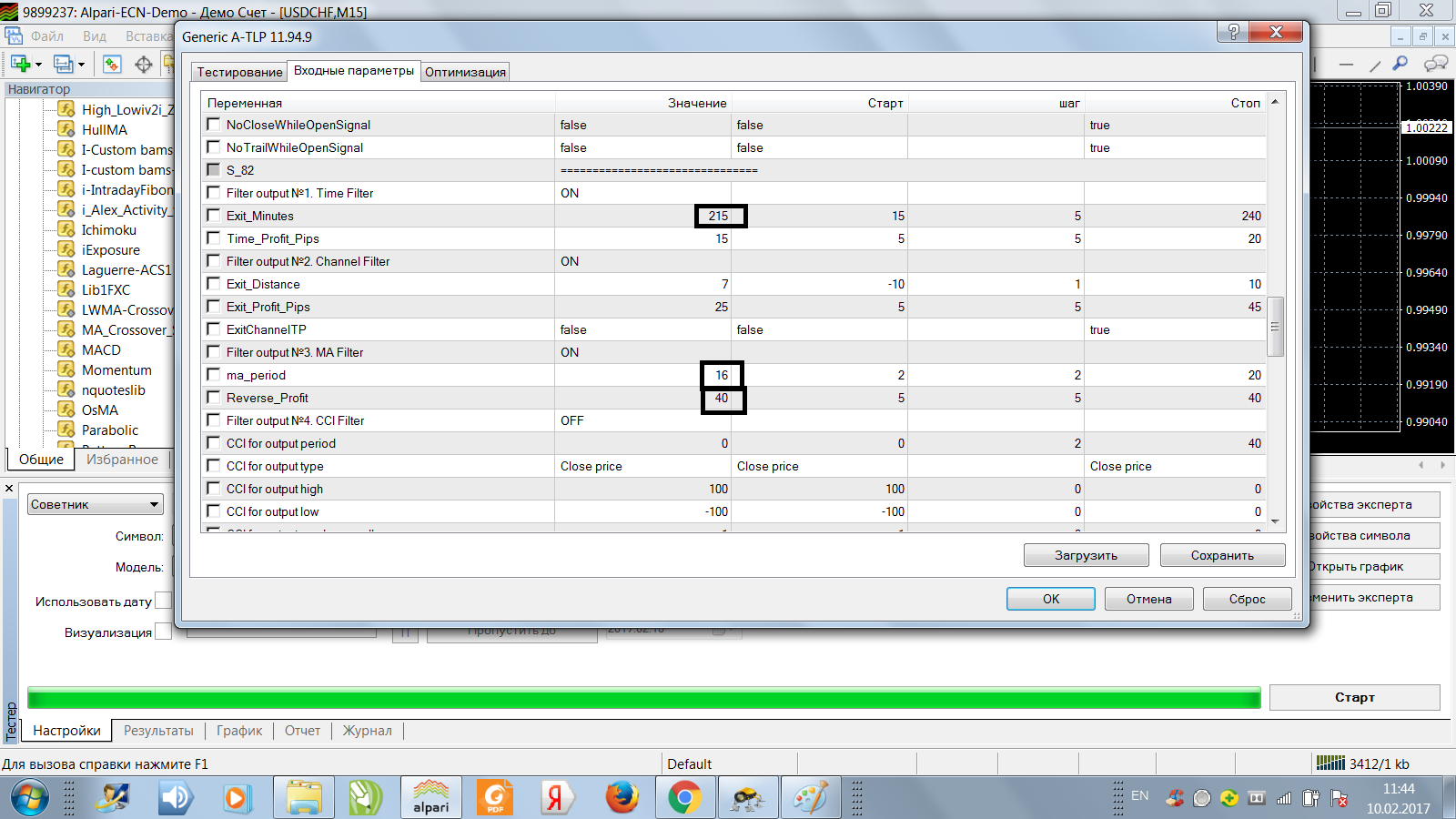The image size is (1456, 819).
Task: Check the NoTrailWhileOpenSignal checkbox
Action: (x=214, y=147)
